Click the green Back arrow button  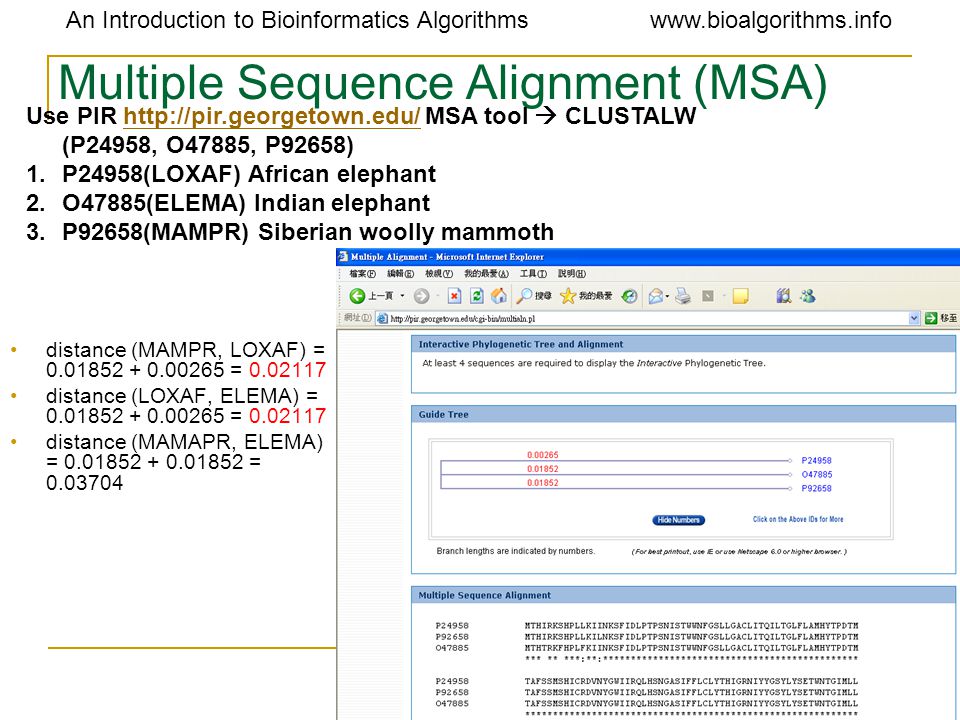pos(357,296)
